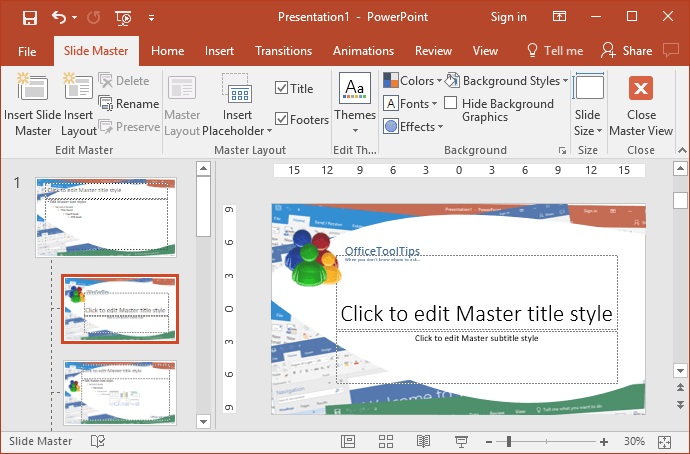This screenshot has height=454, width=690.
Task: Click the Tell me search box
Action: (554, 51)
